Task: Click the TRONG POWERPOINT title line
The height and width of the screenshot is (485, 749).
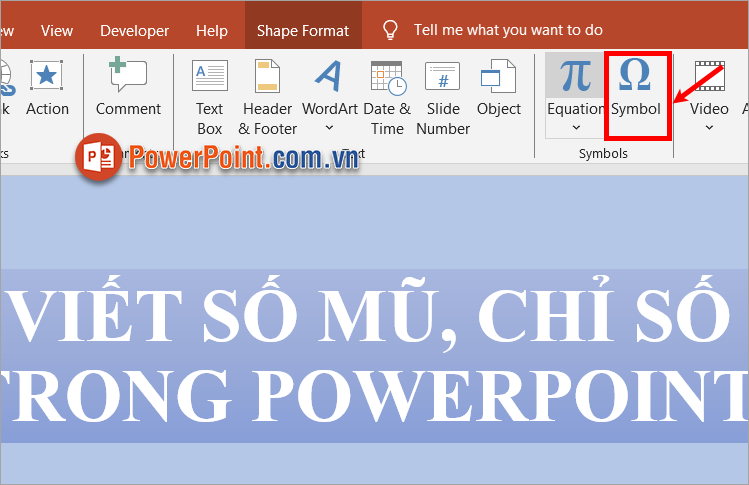Action: point(374,396)
